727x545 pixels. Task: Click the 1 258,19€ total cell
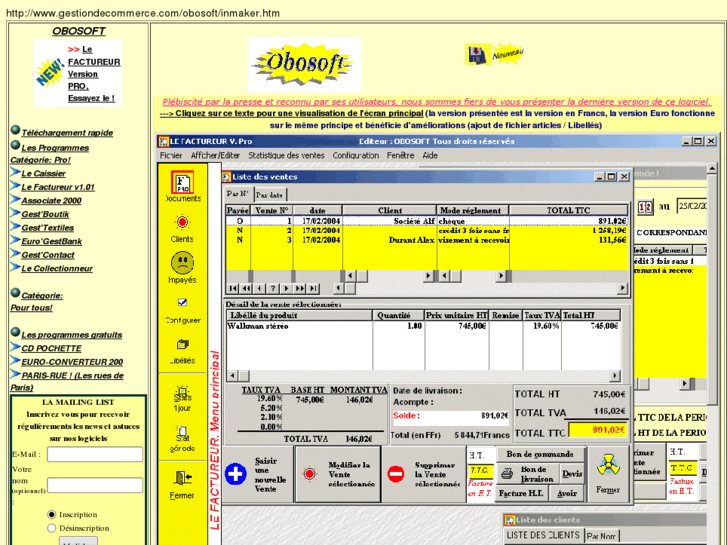[x=568, y=231]
